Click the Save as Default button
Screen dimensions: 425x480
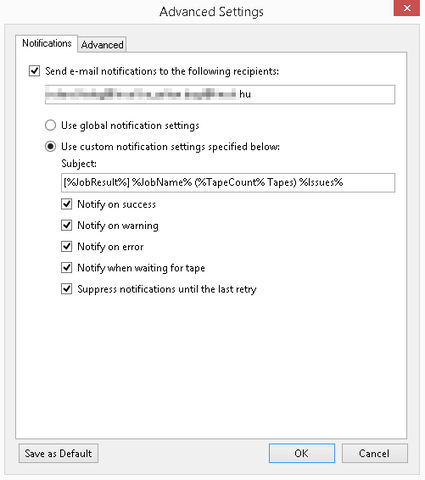coord(58,453)
